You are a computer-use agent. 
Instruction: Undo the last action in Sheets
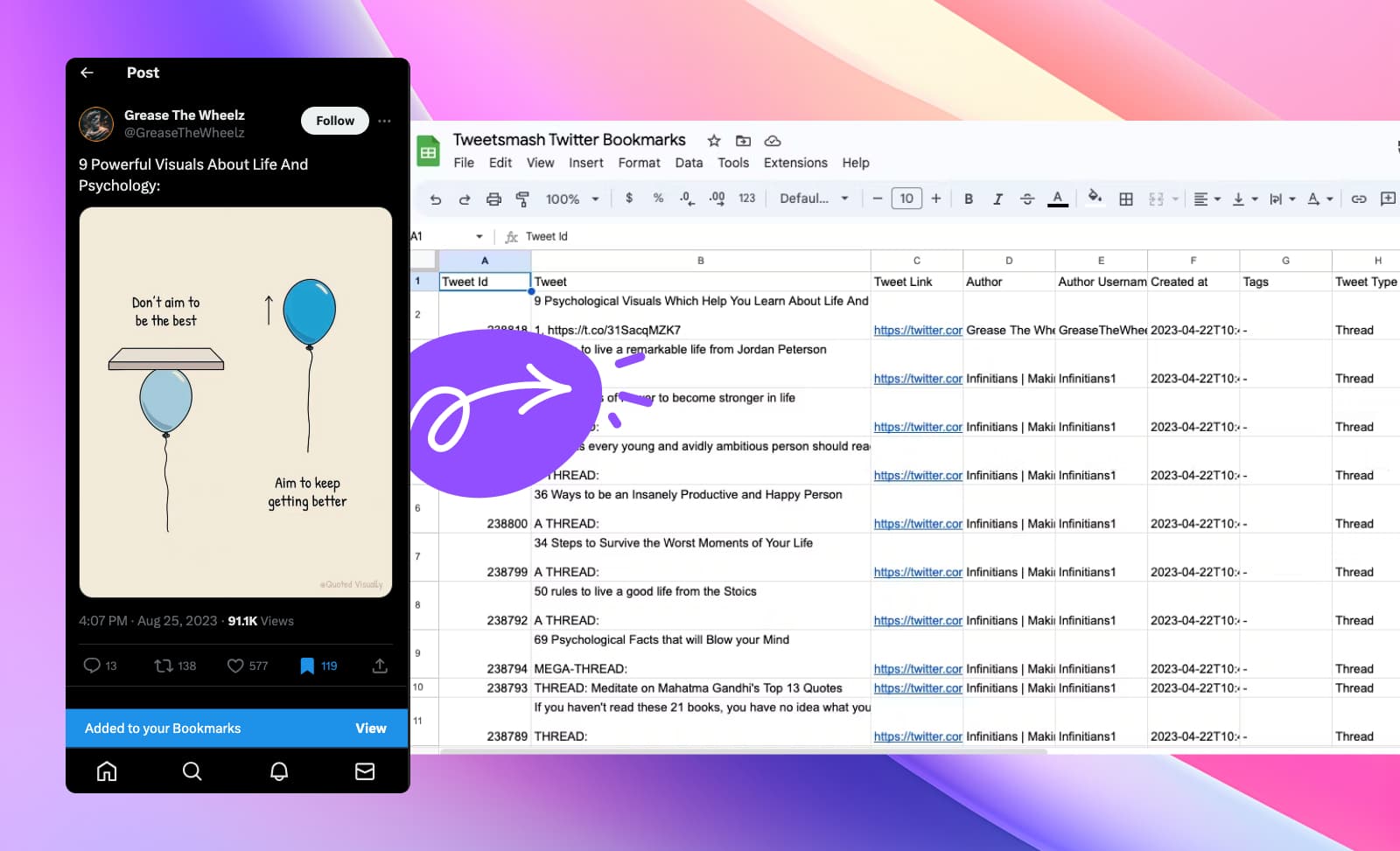436,199
